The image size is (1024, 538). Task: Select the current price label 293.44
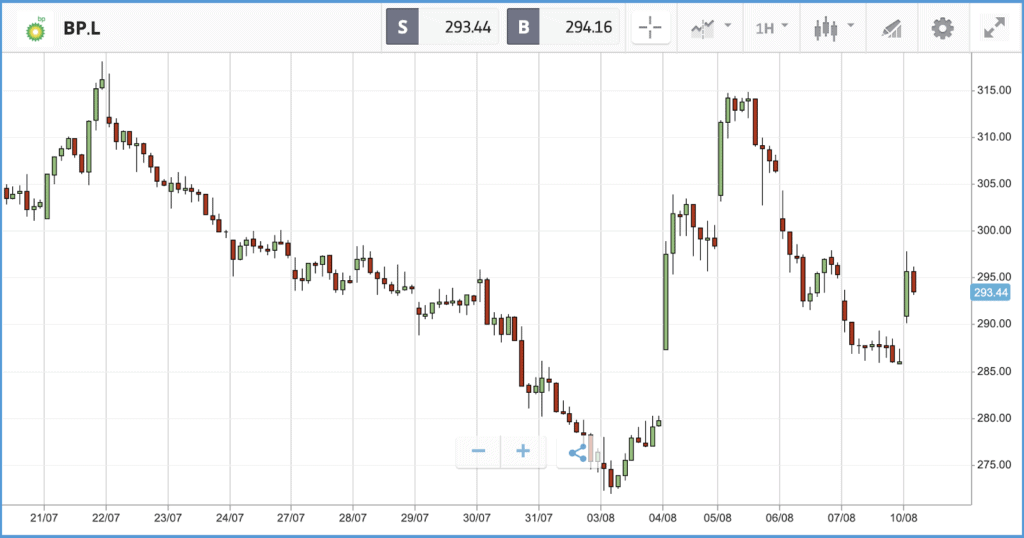coord(991,293)
